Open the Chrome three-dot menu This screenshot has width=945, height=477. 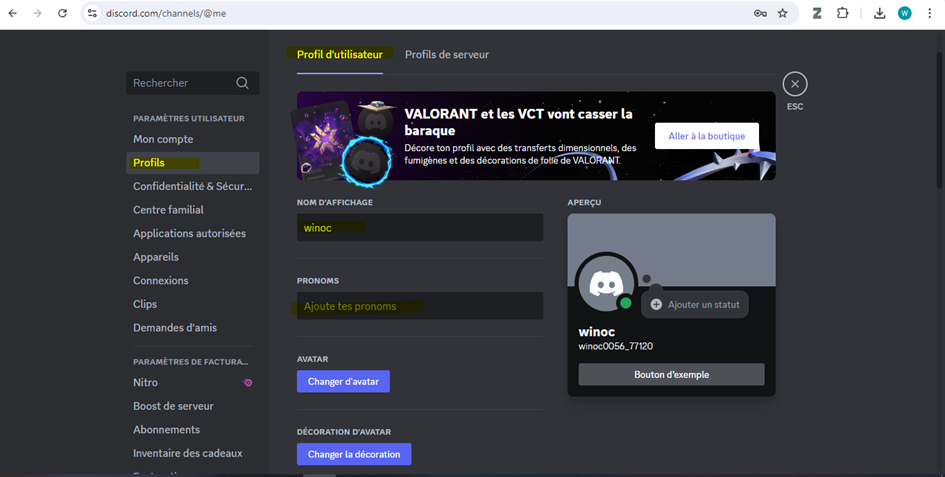[x=929, y=13]
